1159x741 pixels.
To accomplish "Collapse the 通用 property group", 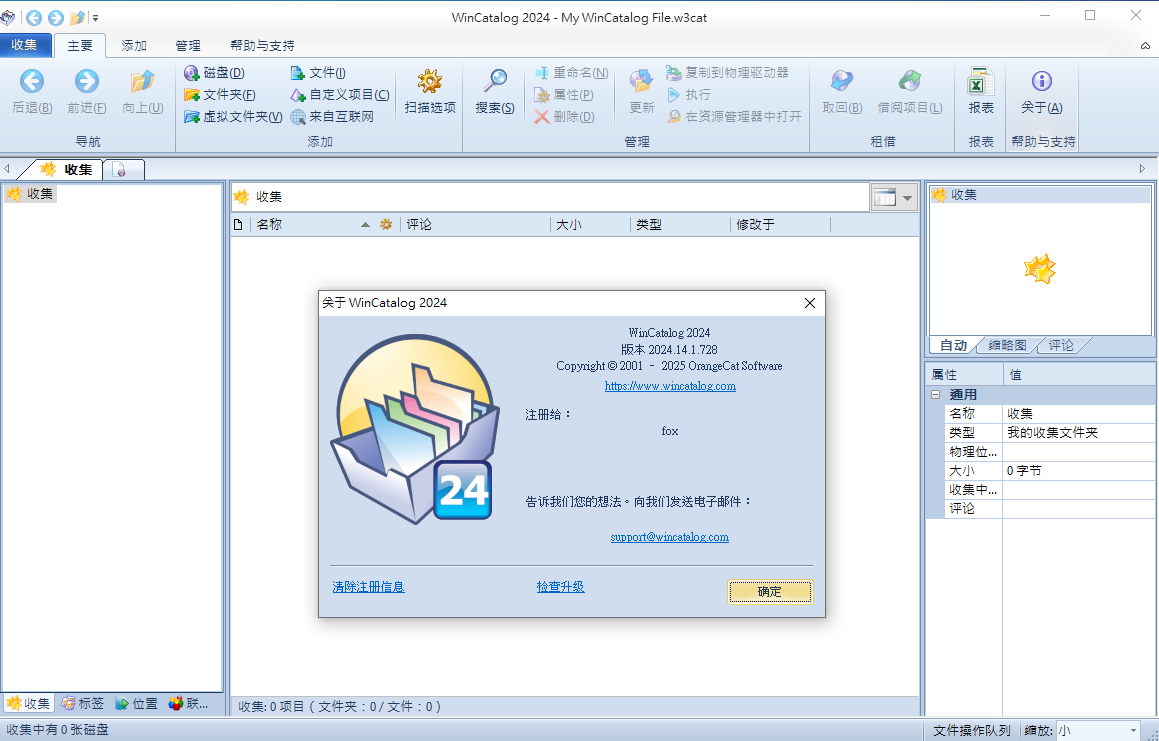I will 935,395.
